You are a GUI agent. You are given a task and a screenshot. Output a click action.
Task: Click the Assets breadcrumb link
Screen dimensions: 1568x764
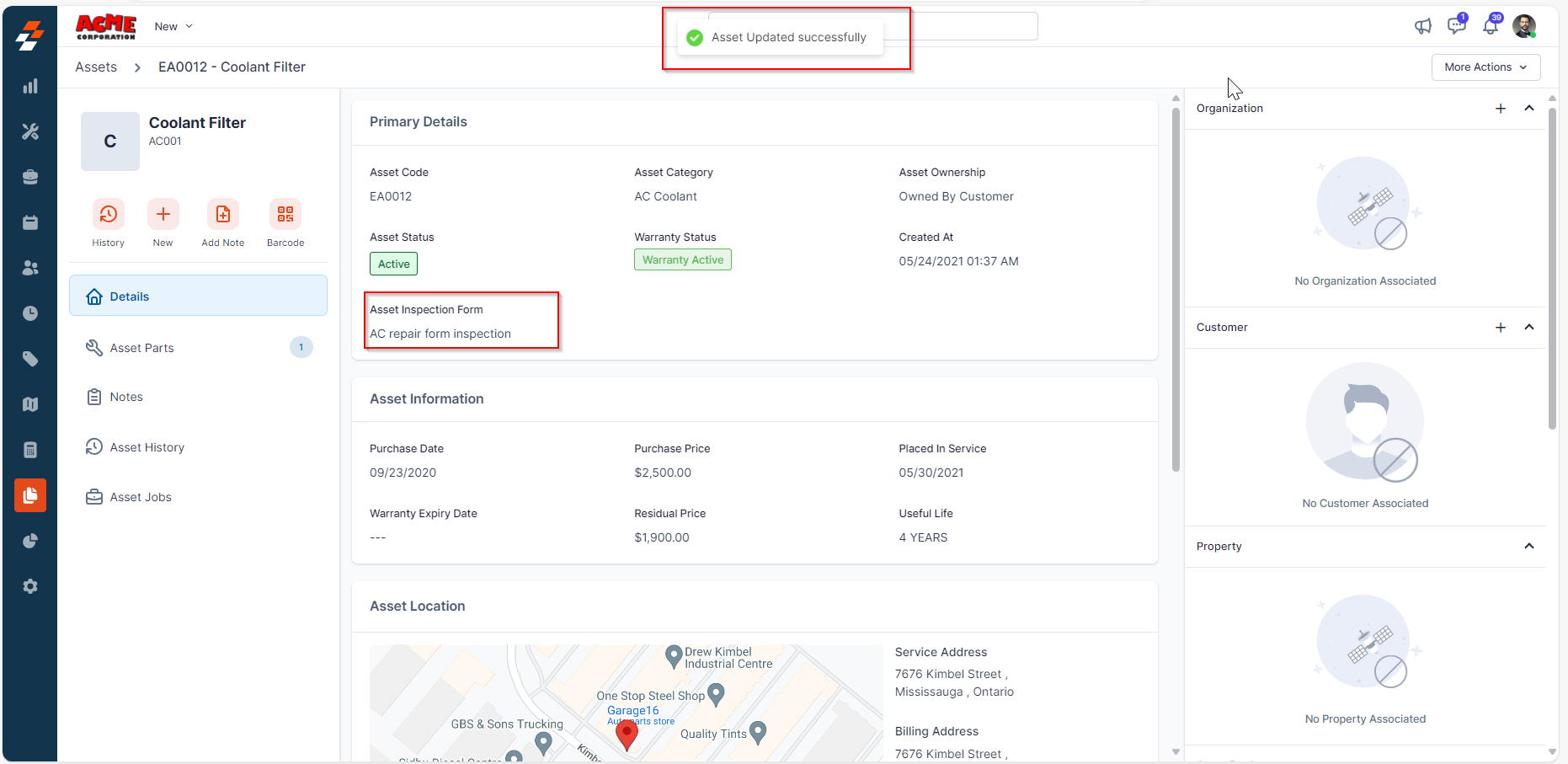96,67
